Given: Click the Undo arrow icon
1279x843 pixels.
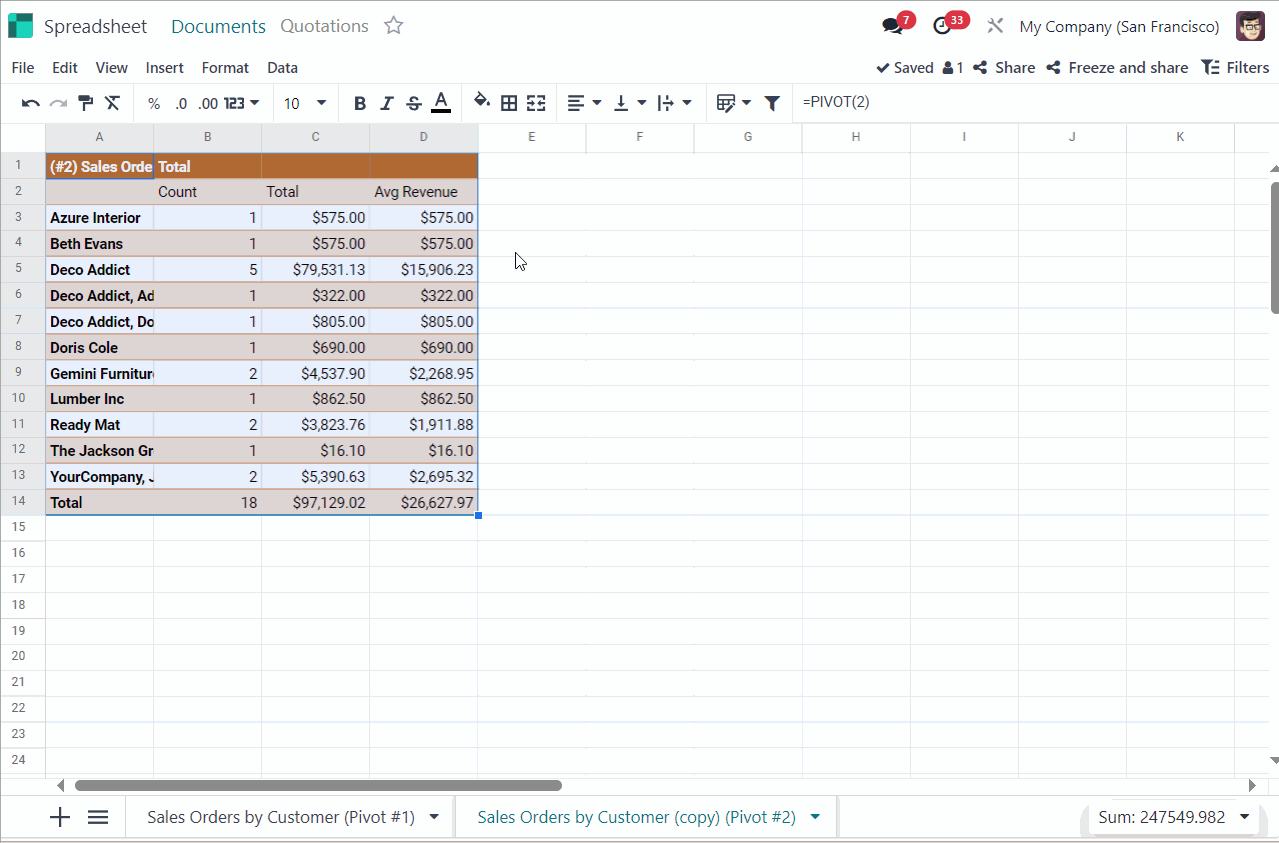Looking at the screenshot, I should pos(31,103).
